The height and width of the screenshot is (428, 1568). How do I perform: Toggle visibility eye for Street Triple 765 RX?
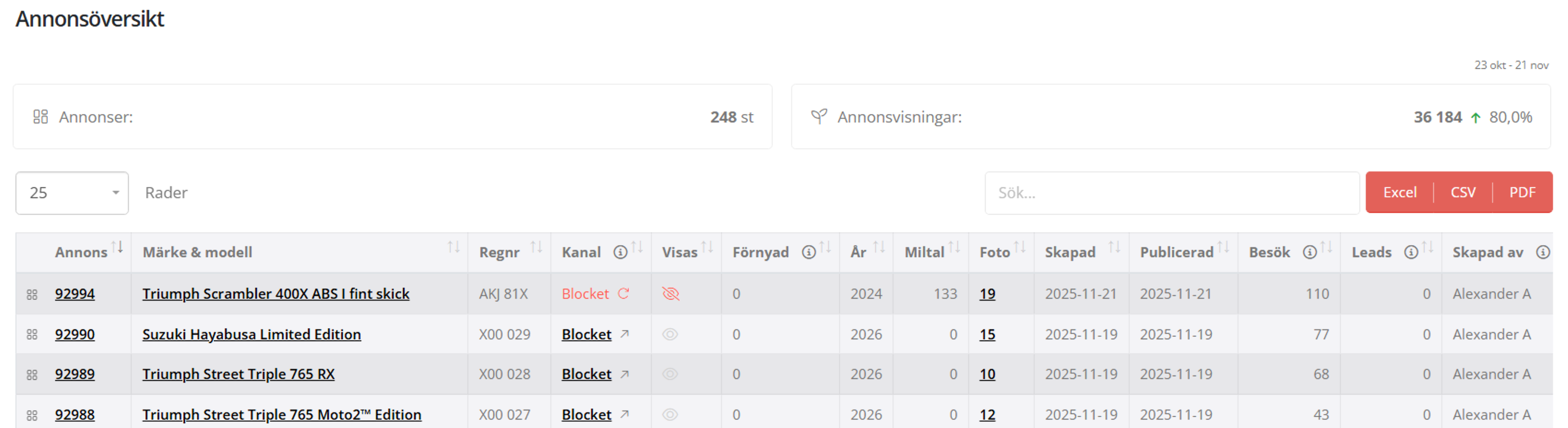670,374
